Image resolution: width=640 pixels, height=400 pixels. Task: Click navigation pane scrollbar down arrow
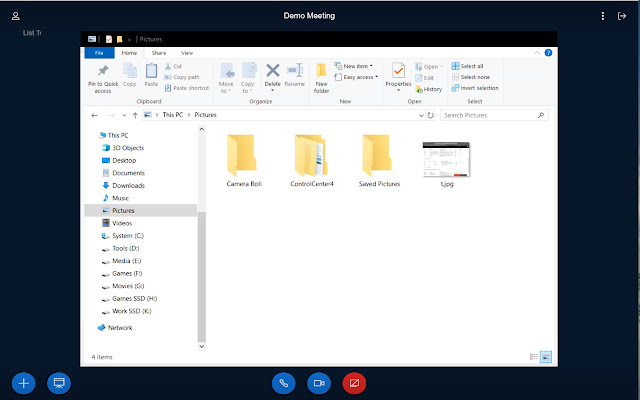tap(202, 347)
